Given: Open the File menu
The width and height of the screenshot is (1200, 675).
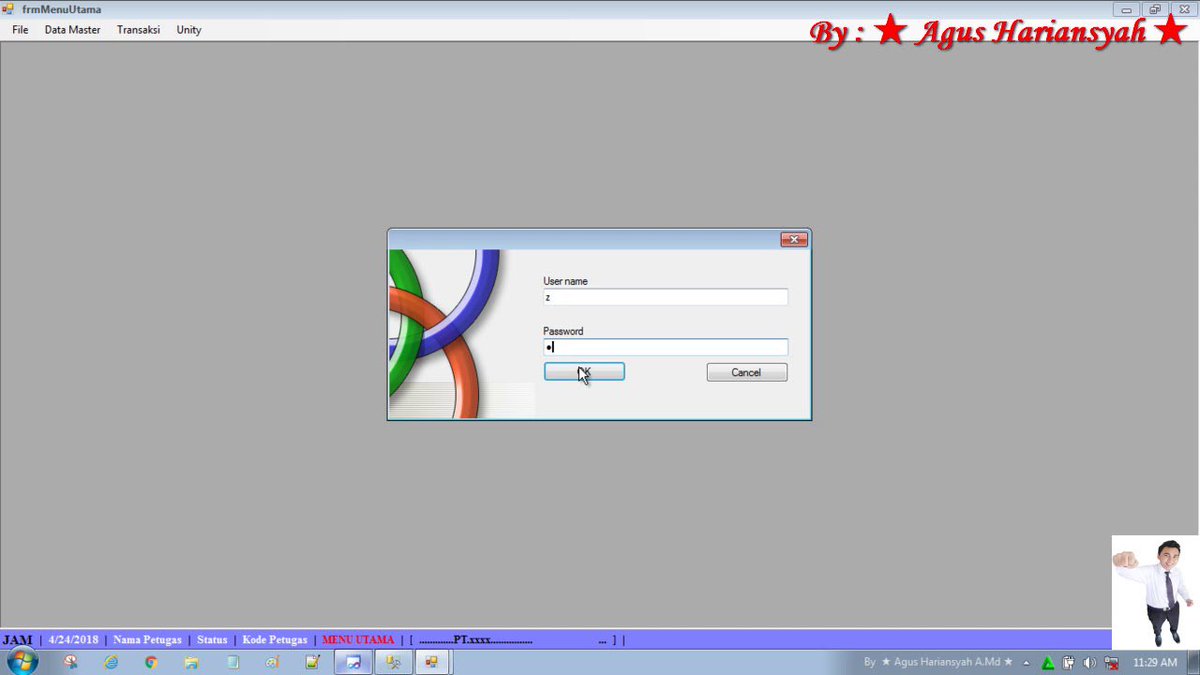Looking at the screenshot, I should click(x=19, y=29).
